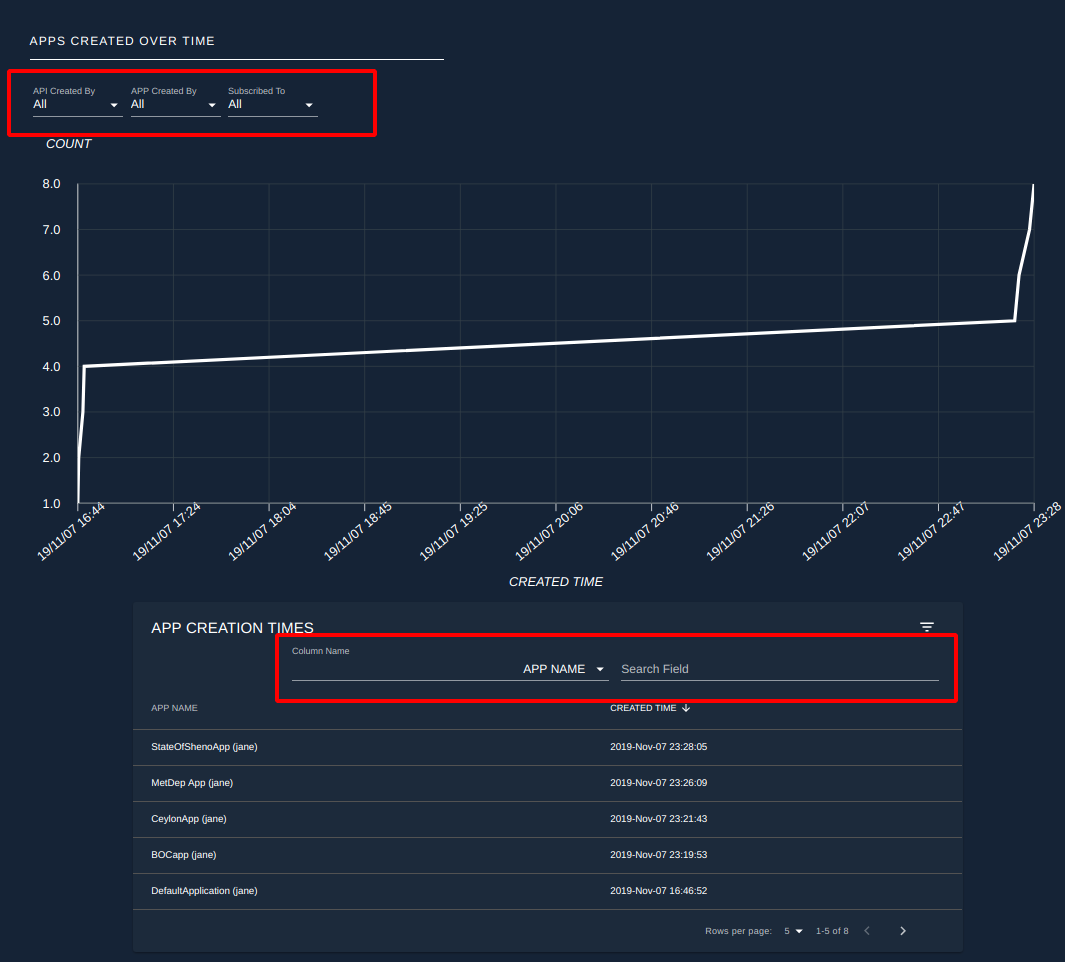1065x962 pixels.
Task: Go to next page arrow
Action: (903, 931)
